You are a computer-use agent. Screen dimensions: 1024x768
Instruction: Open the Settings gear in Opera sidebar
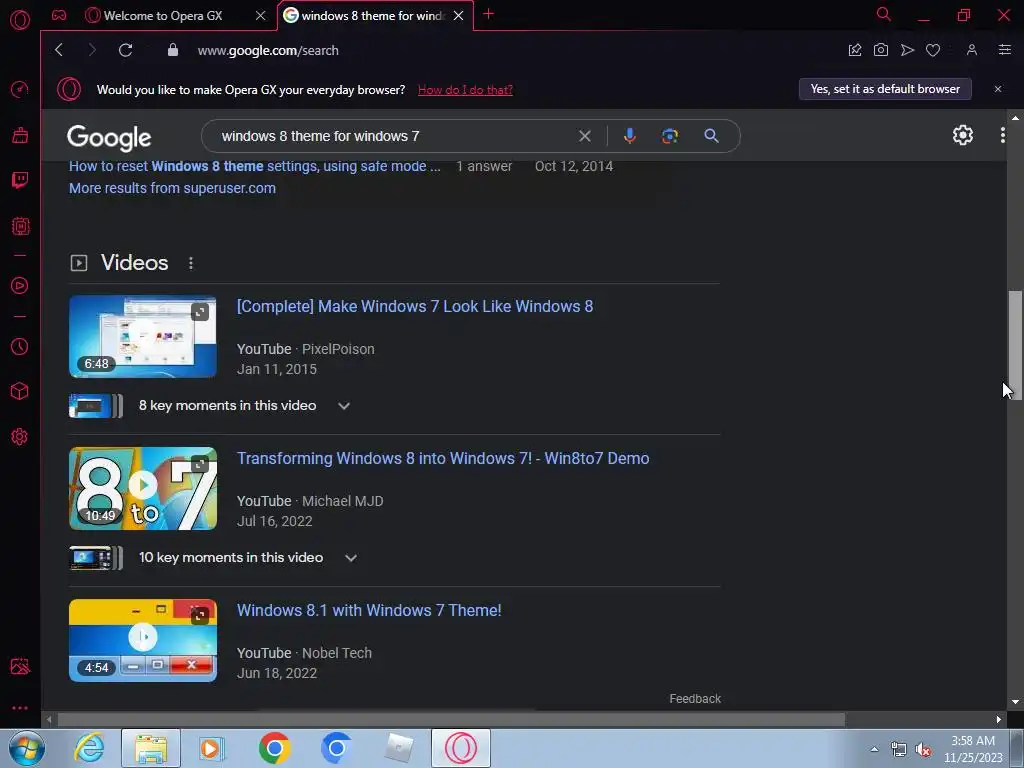tap(20, 436)
